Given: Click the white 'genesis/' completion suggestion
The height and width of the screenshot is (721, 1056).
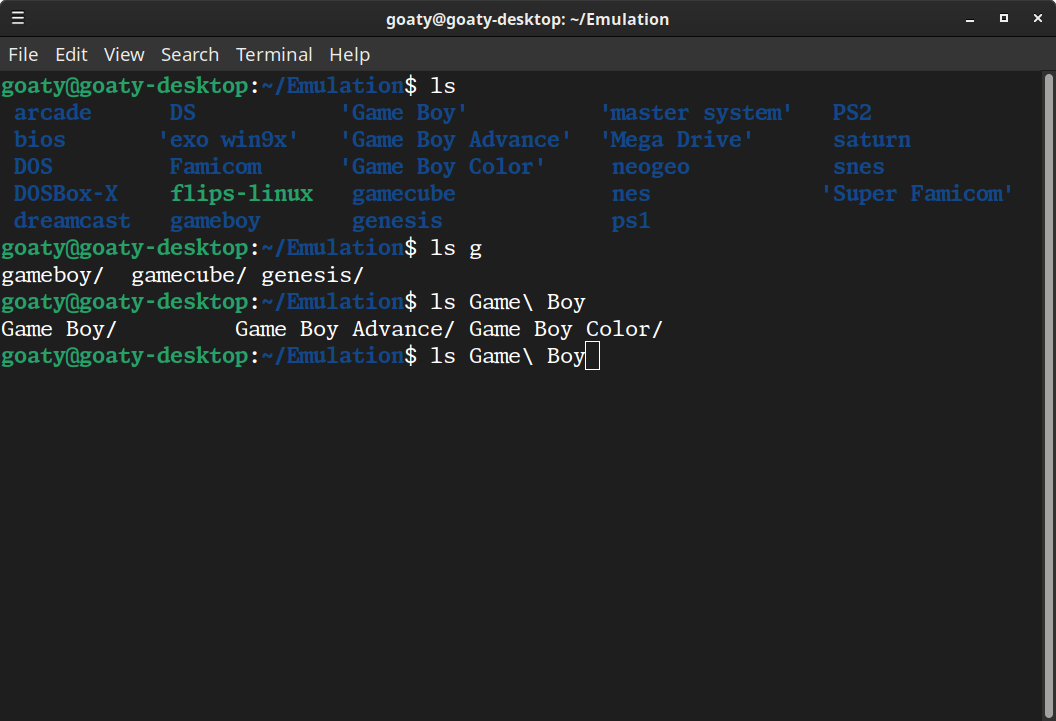Looking at the screenshot, I should pos(312,275).
